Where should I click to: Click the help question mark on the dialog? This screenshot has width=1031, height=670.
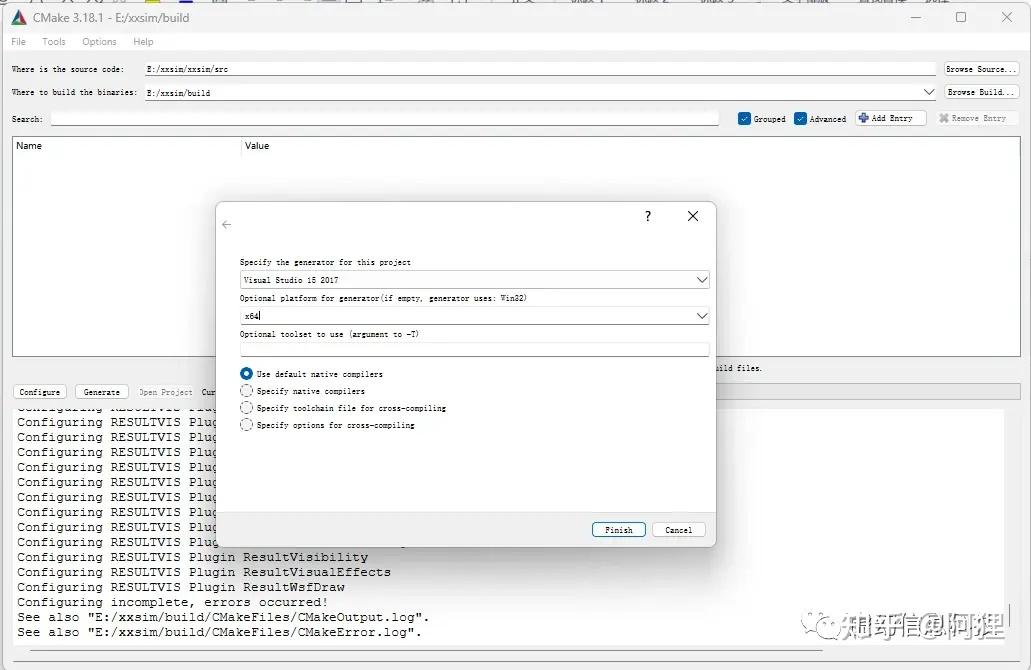tap(647, 216)
